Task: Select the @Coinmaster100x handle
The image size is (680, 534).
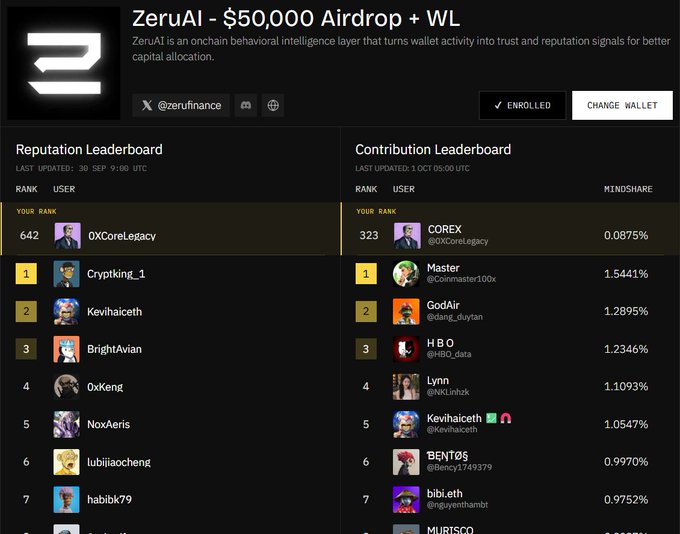Action: click(461, 279)
